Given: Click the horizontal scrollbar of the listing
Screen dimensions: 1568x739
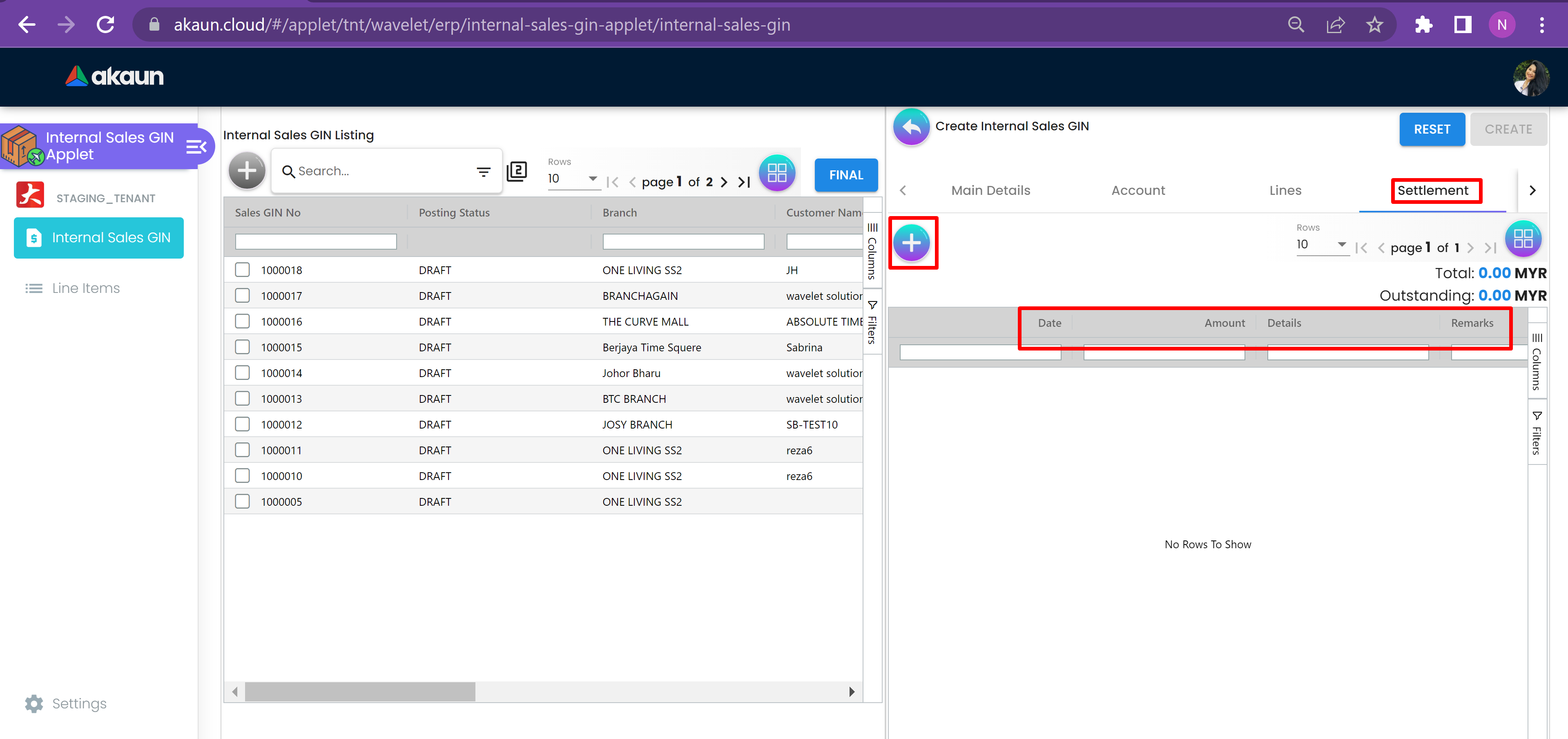Looking at the screenshot, I should click(x=360, y=692).
